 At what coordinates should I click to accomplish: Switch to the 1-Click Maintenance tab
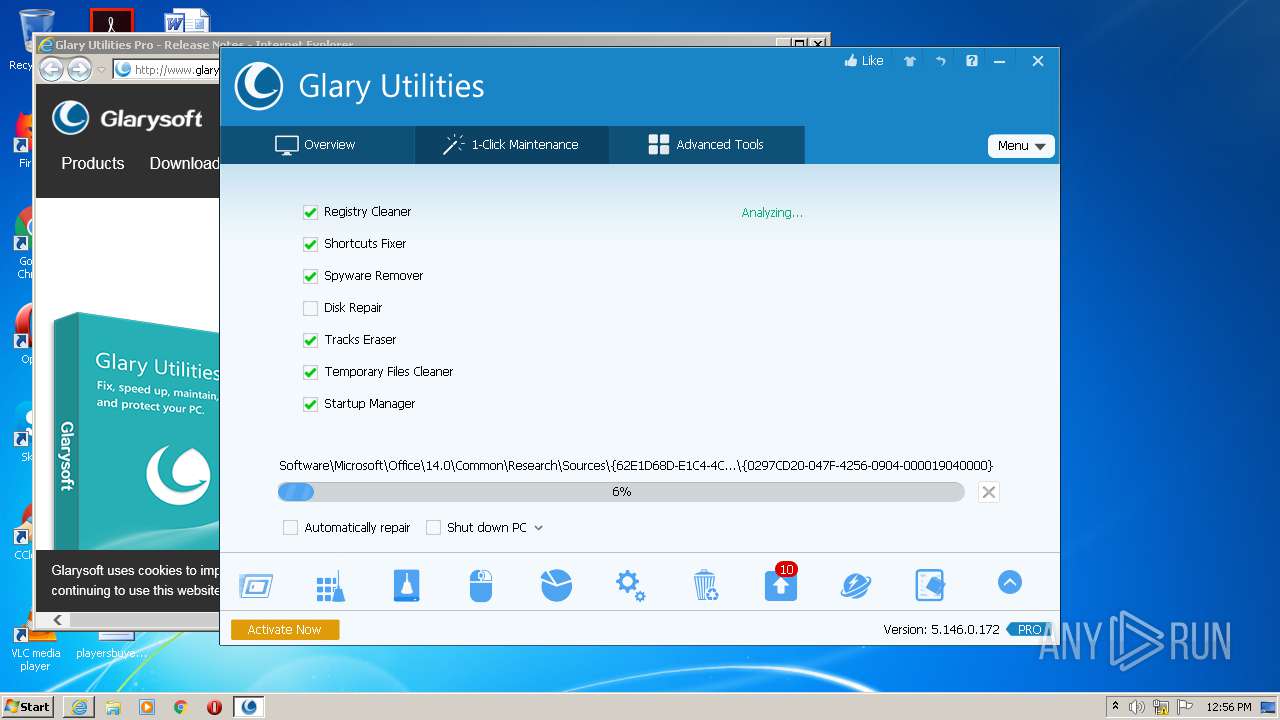tap(511, 145)
